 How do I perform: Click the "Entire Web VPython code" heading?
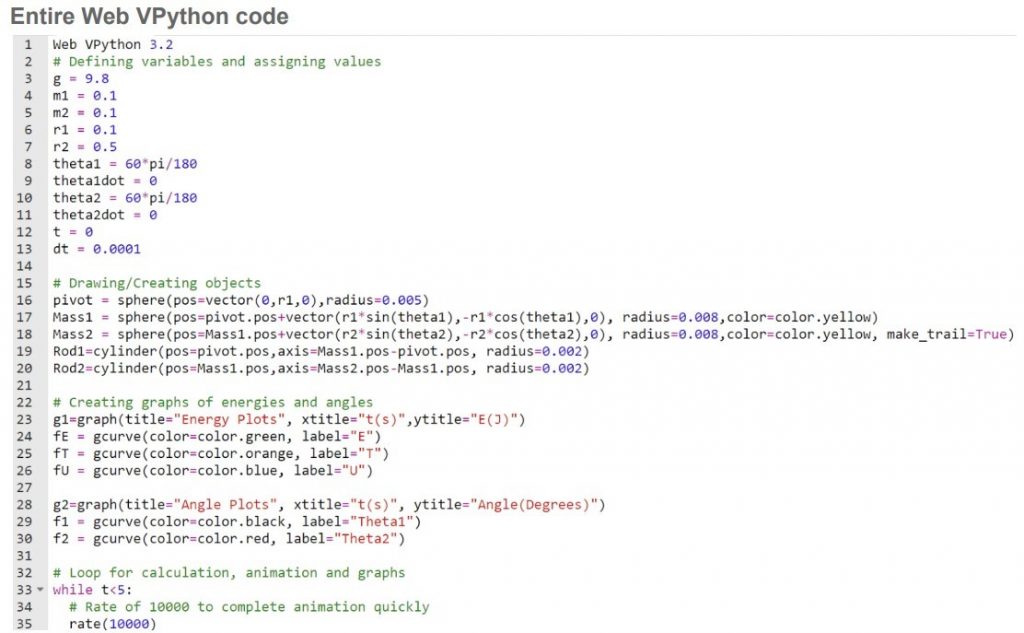(149, 16)
